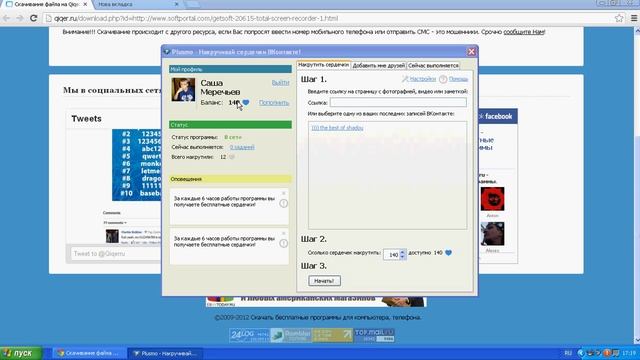This screenshot has height=360, width=640.
Task: Click the banner ad below the dialog
Action: point(316,302)
